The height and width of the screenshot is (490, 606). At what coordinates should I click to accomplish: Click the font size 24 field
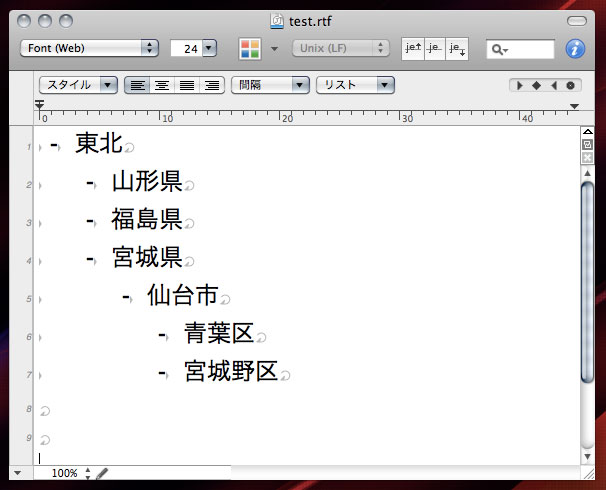187,49
